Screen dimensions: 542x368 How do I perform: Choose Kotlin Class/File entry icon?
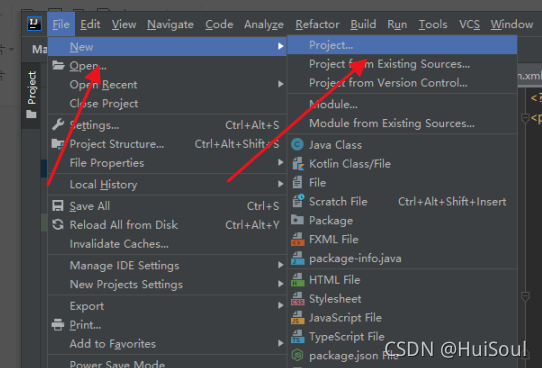coord(298,163)
